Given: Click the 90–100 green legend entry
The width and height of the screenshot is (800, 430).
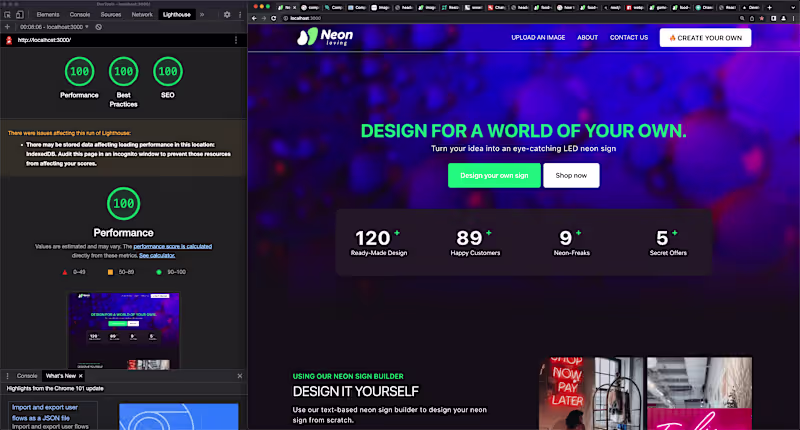Looking at the screenshot, I should tap(171, 272).
